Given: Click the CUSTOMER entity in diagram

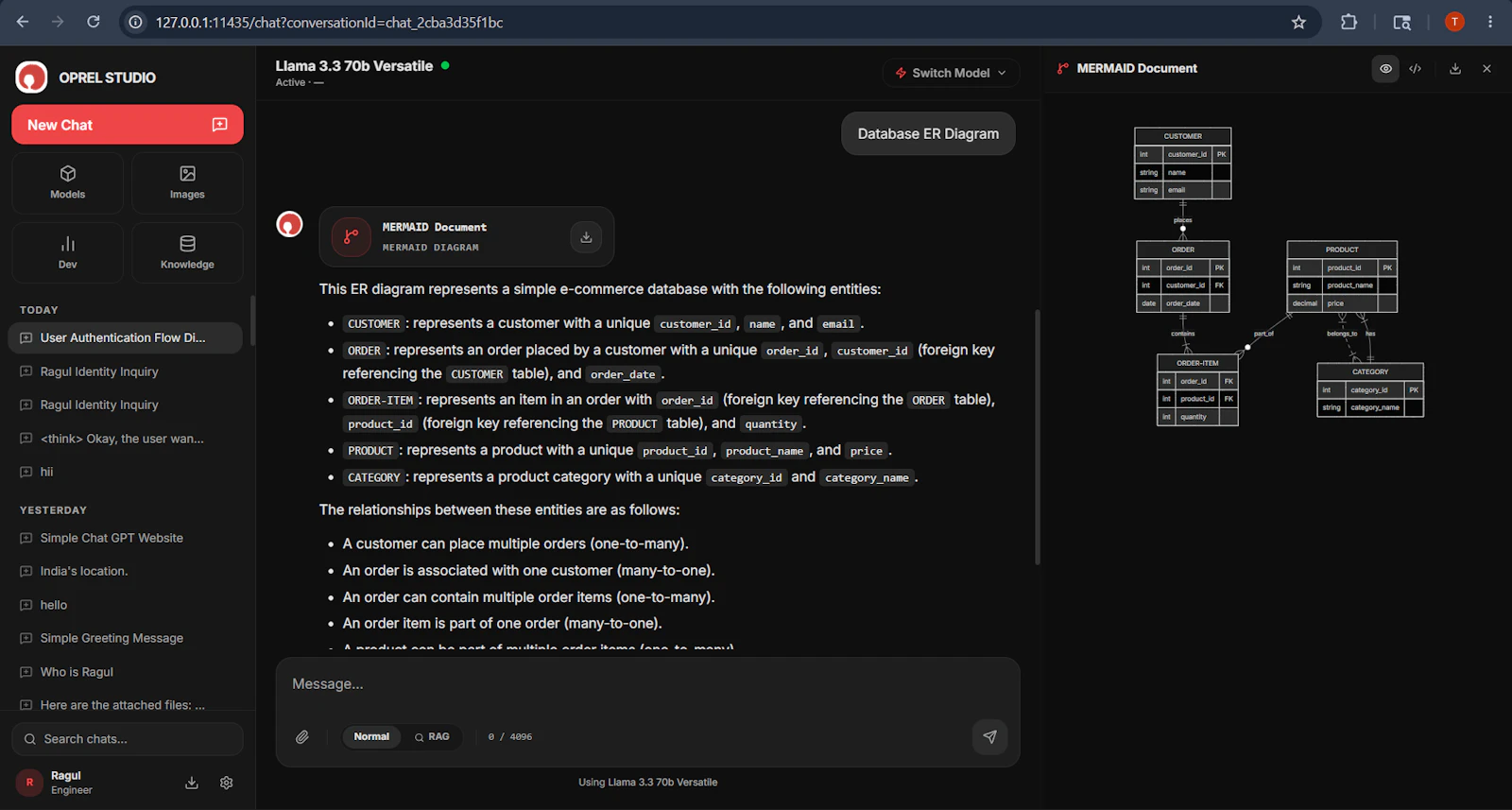Looking at the screenshot, I should click(1183, 163).
